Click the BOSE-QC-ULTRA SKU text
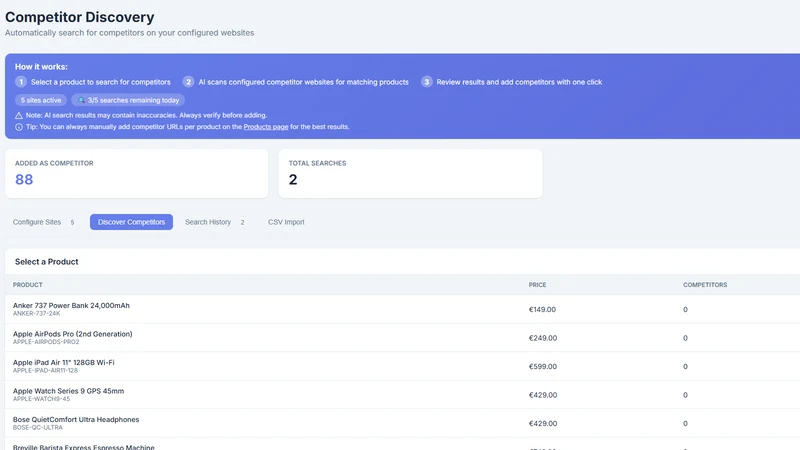The image size is (800, 450). coord(38,428)
